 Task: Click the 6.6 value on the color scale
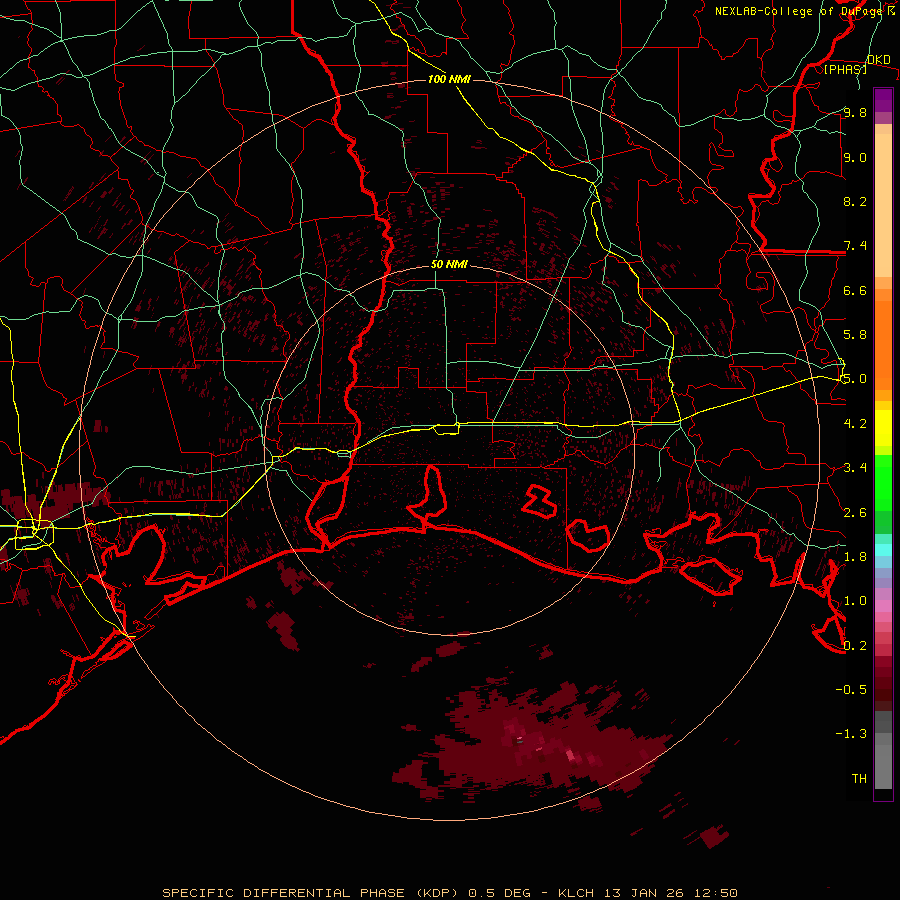pyautogui.click(x=855, y=290)
